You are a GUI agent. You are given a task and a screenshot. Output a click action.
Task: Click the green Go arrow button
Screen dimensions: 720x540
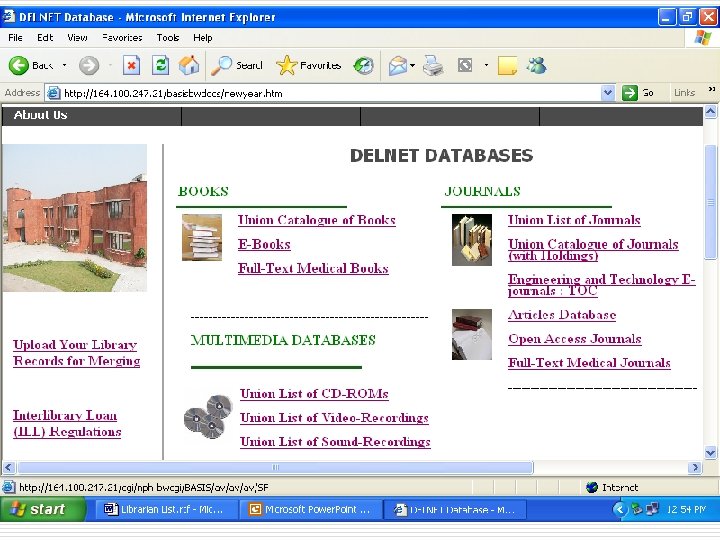[630, 93]
